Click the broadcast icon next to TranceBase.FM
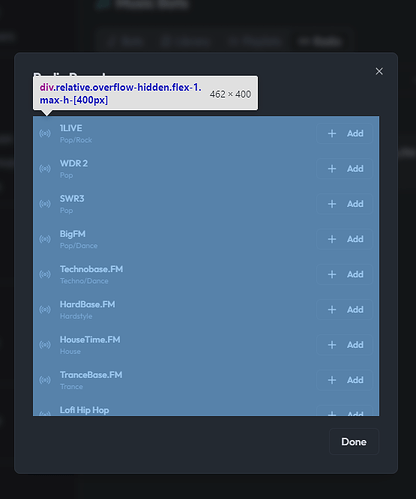This screenshot has height=499, width=416. click(x=45, y=380)
